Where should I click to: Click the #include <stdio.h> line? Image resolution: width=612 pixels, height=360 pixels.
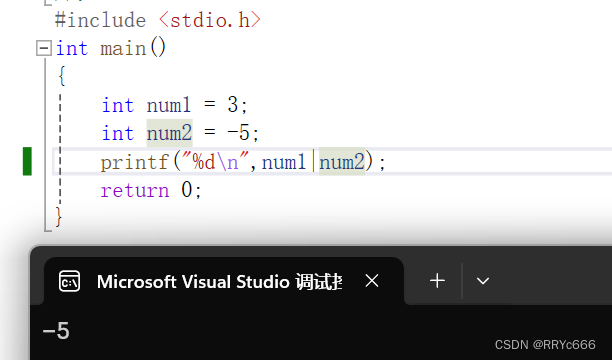click(158, 20)
